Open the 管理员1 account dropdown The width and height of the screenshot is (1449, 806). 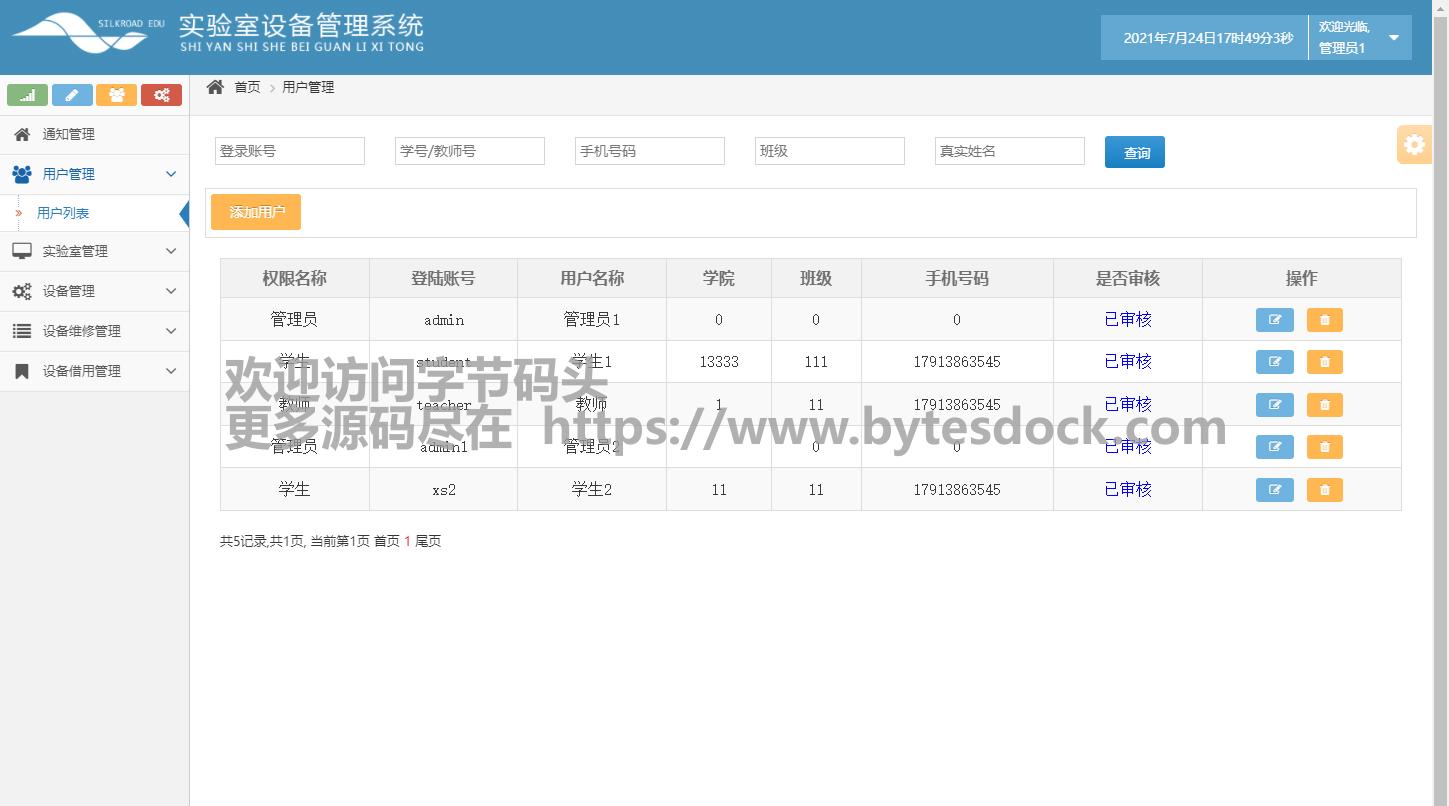[x=1393, y=38]
